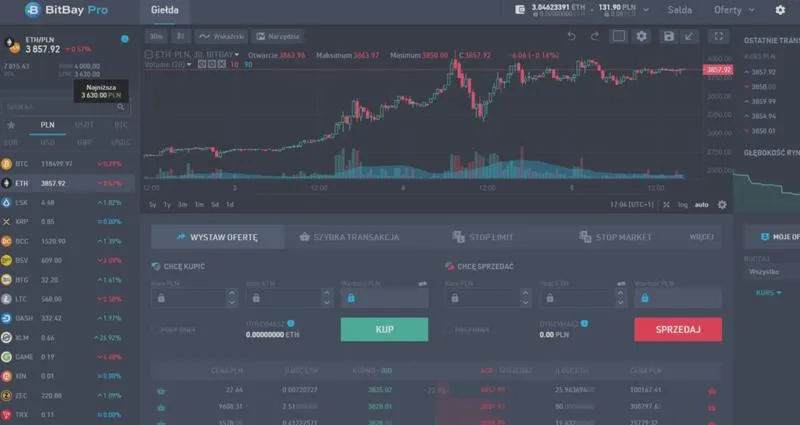Switch to the Stop Limit tab
This screenshot has width=800, height=425.
484,237
